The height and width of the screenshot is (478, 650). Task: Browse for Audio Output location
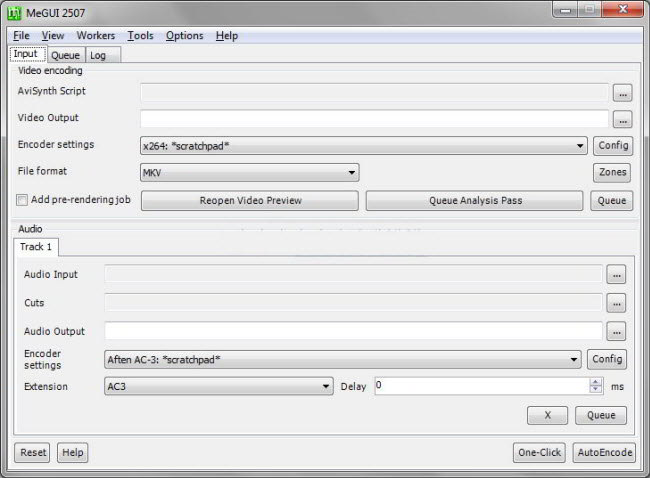616,331
